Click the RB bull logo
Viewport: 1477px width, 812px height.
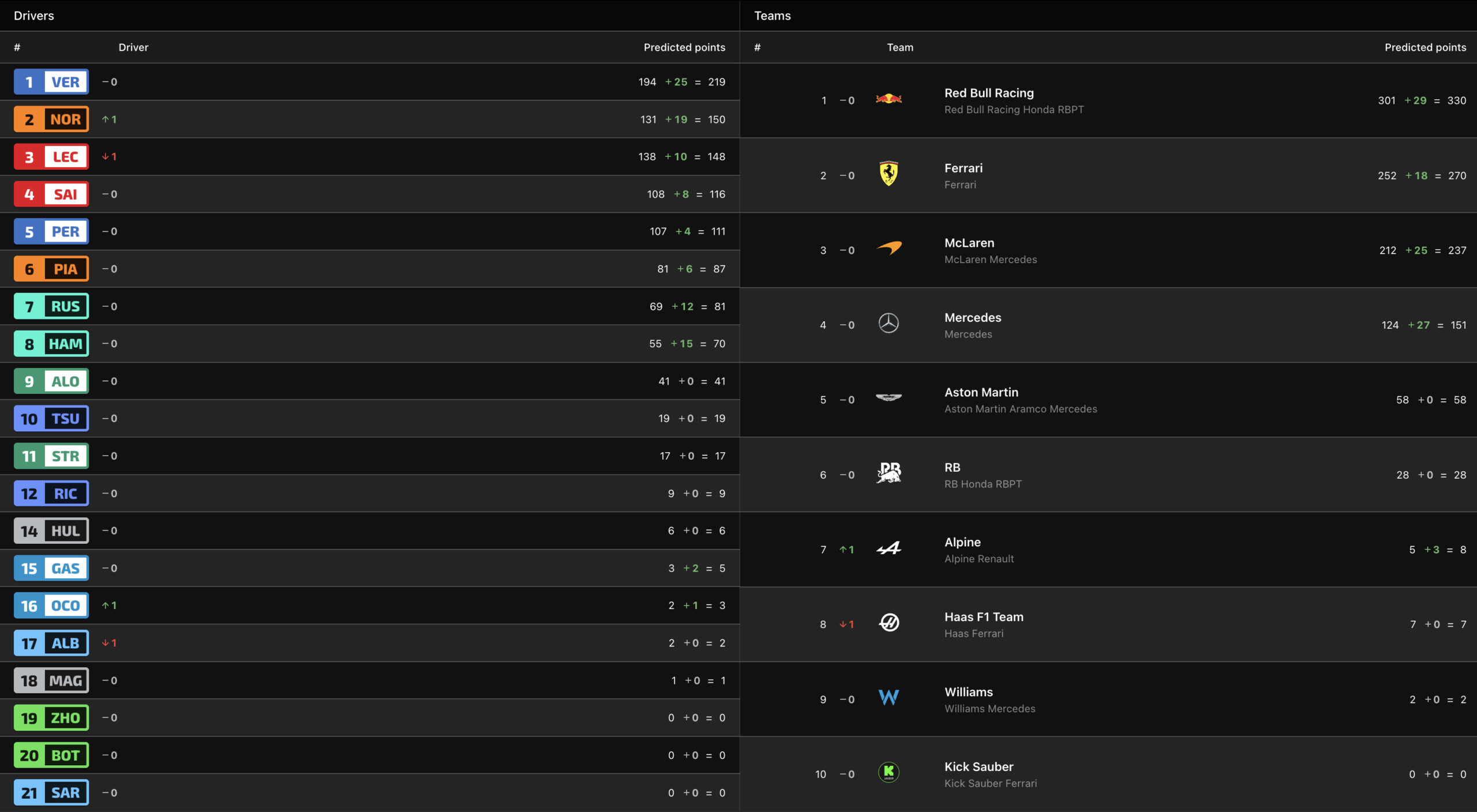(889, 473)
